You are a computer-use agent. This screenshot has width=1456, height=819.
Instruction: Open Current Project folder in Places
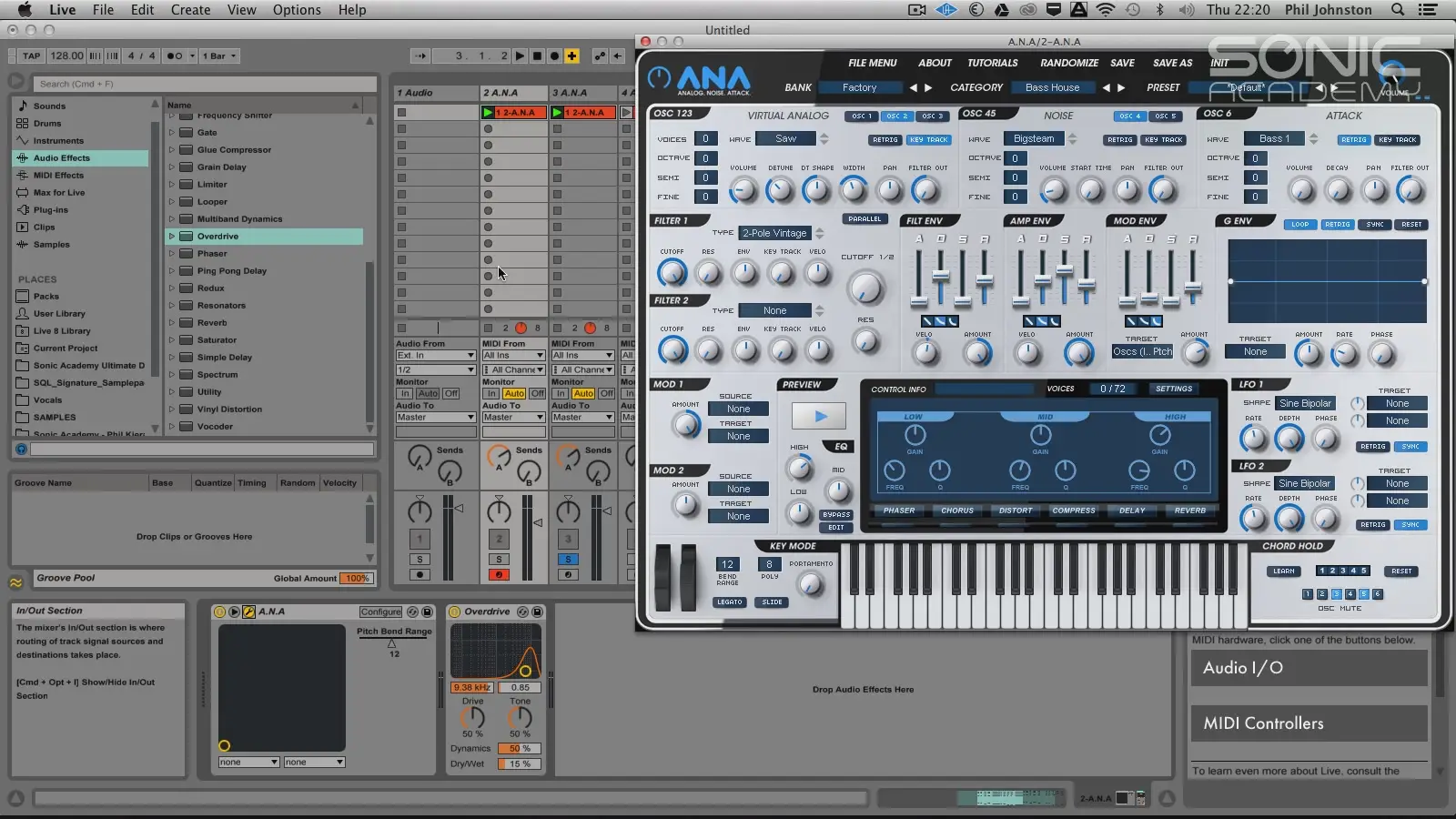click(x=66, y=348)
